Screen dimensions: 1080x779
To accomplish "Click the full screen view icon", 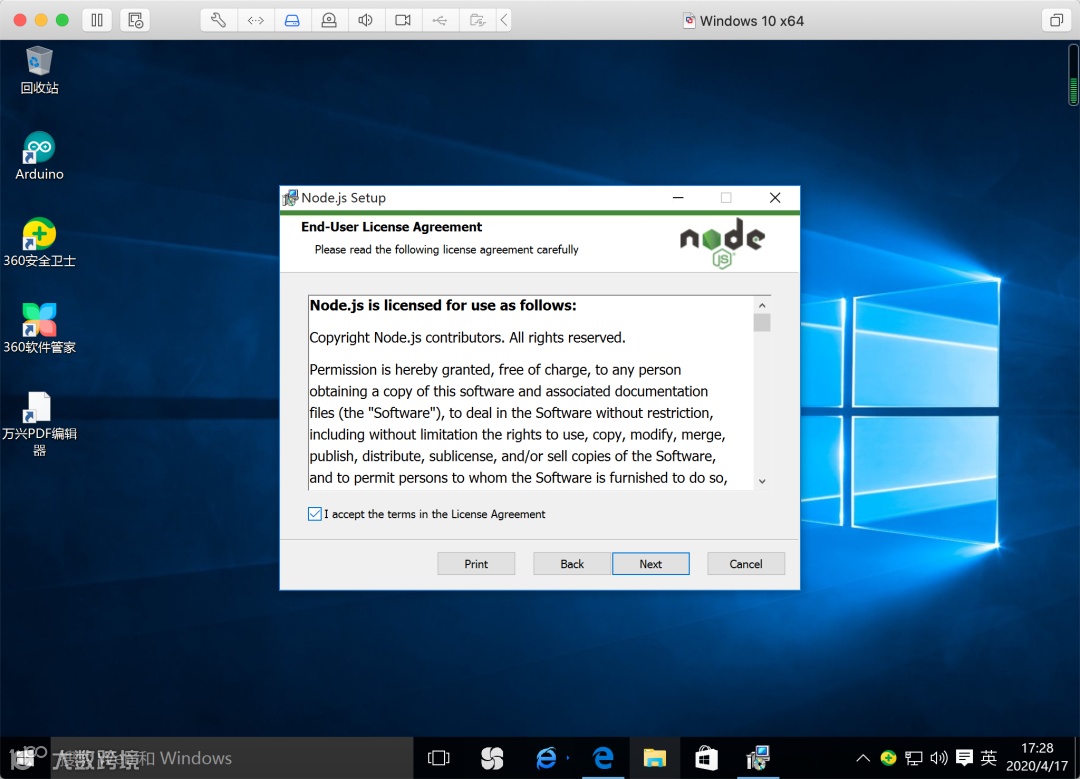I will pyautogui.click(x=1056, y=20).
